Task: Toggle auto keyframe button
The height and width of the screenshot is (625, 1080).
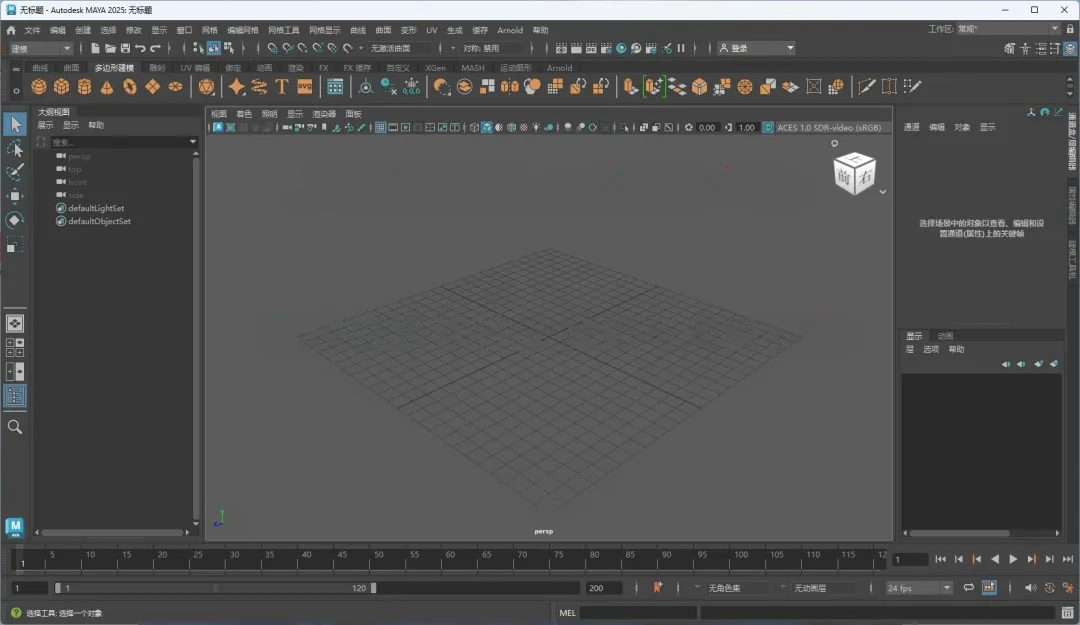Action: pyautogui.click(x=989, y=588)
